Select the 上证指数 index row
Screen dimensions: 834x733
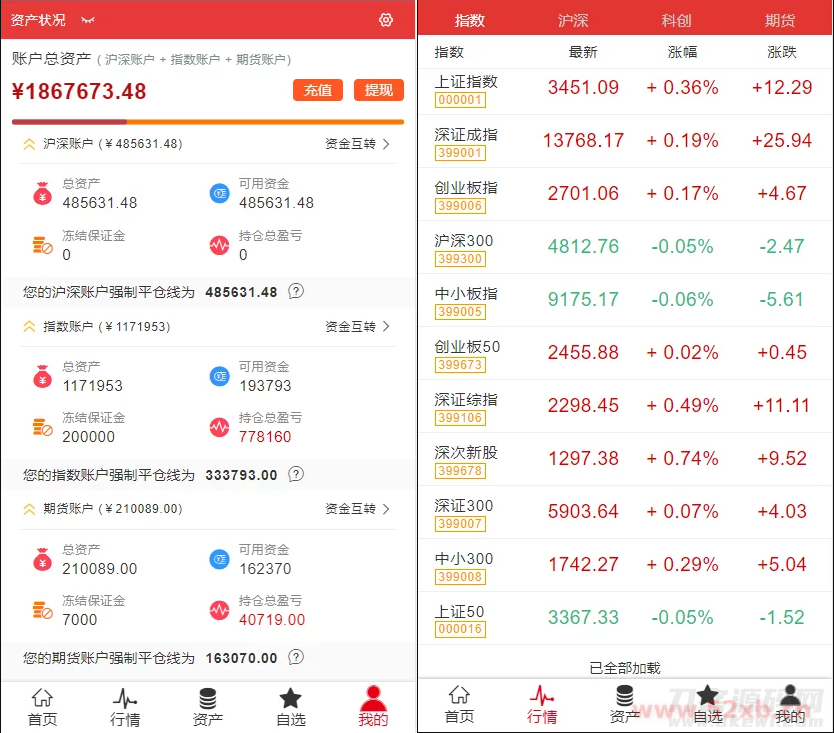[626, 91]
